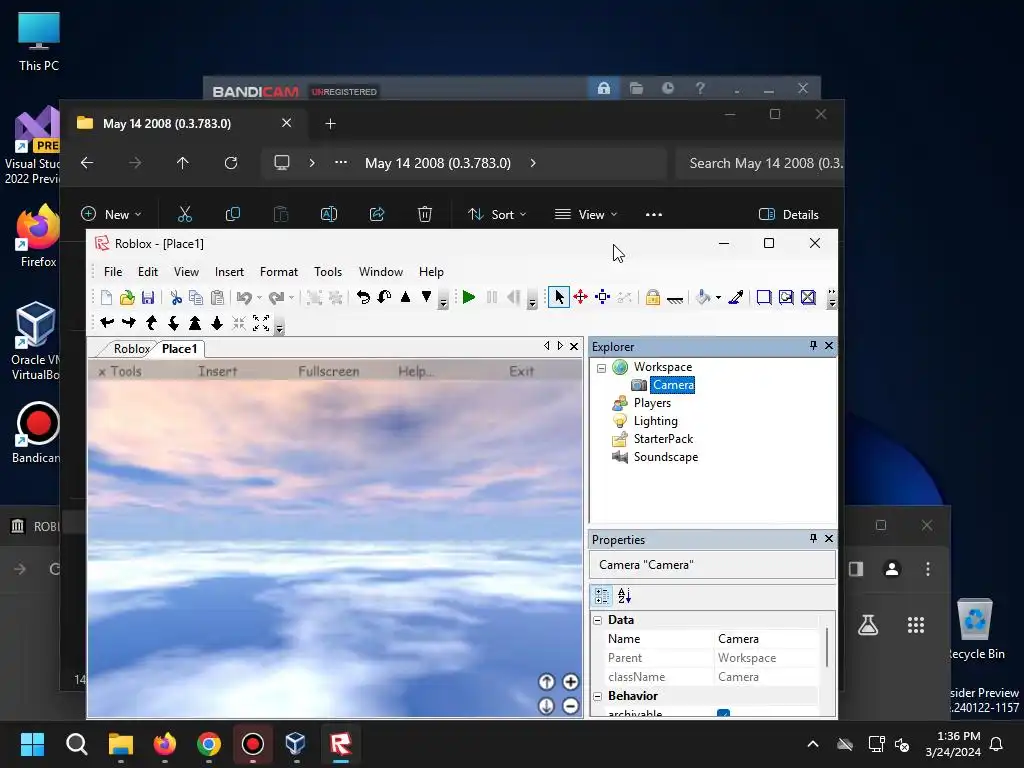
Task: Click the solid up triangle icon
Action: [x=406, y=297]
